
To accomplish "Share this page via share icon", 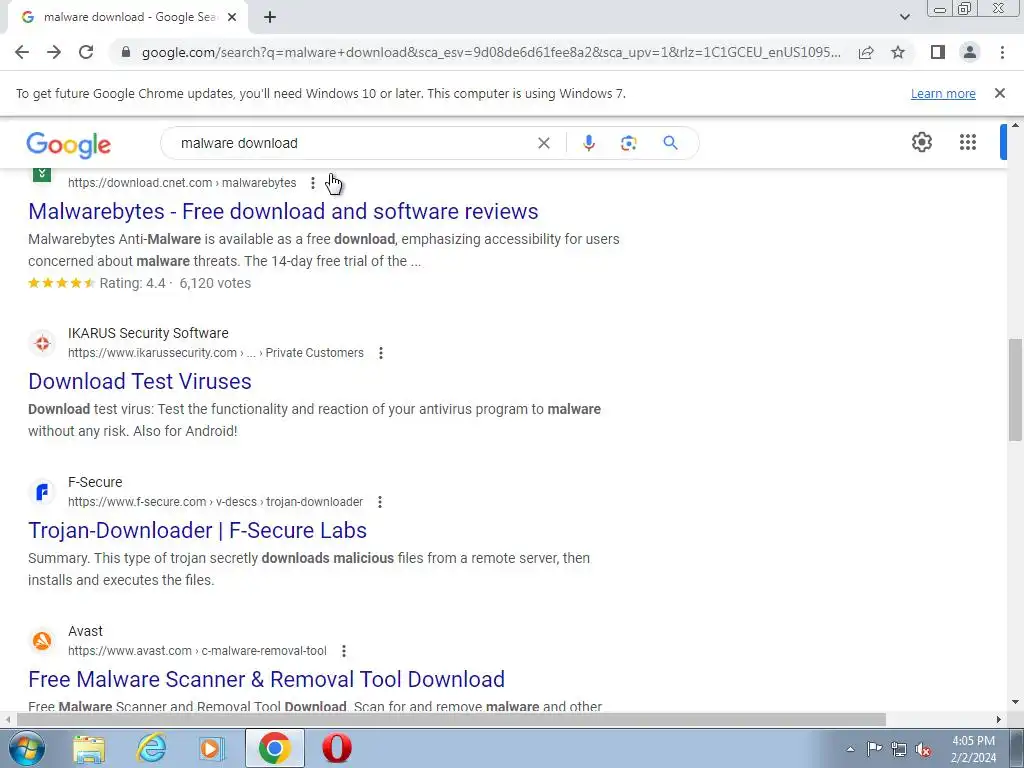I will click(x=866, y=52).
